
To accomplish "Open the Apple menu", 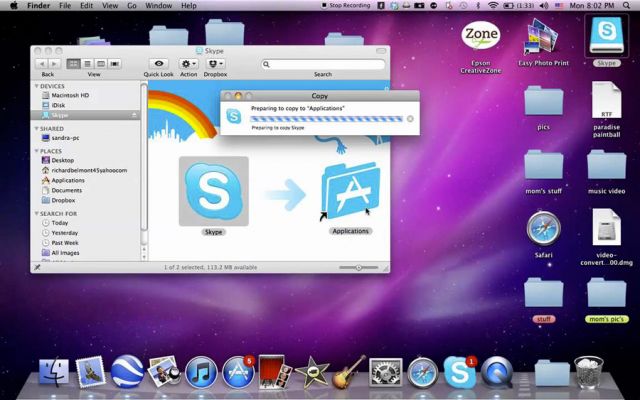I will coord(13,5).
